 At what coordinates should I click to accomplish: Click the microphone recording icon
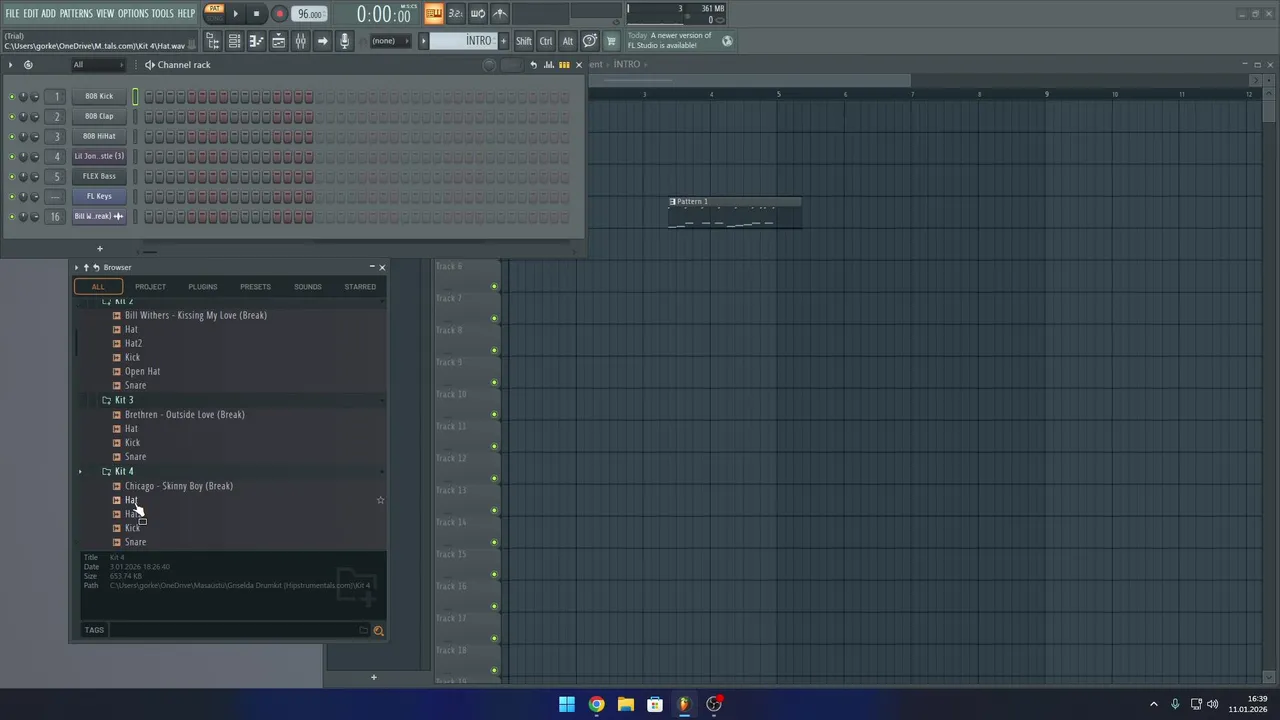click(344, 41)
